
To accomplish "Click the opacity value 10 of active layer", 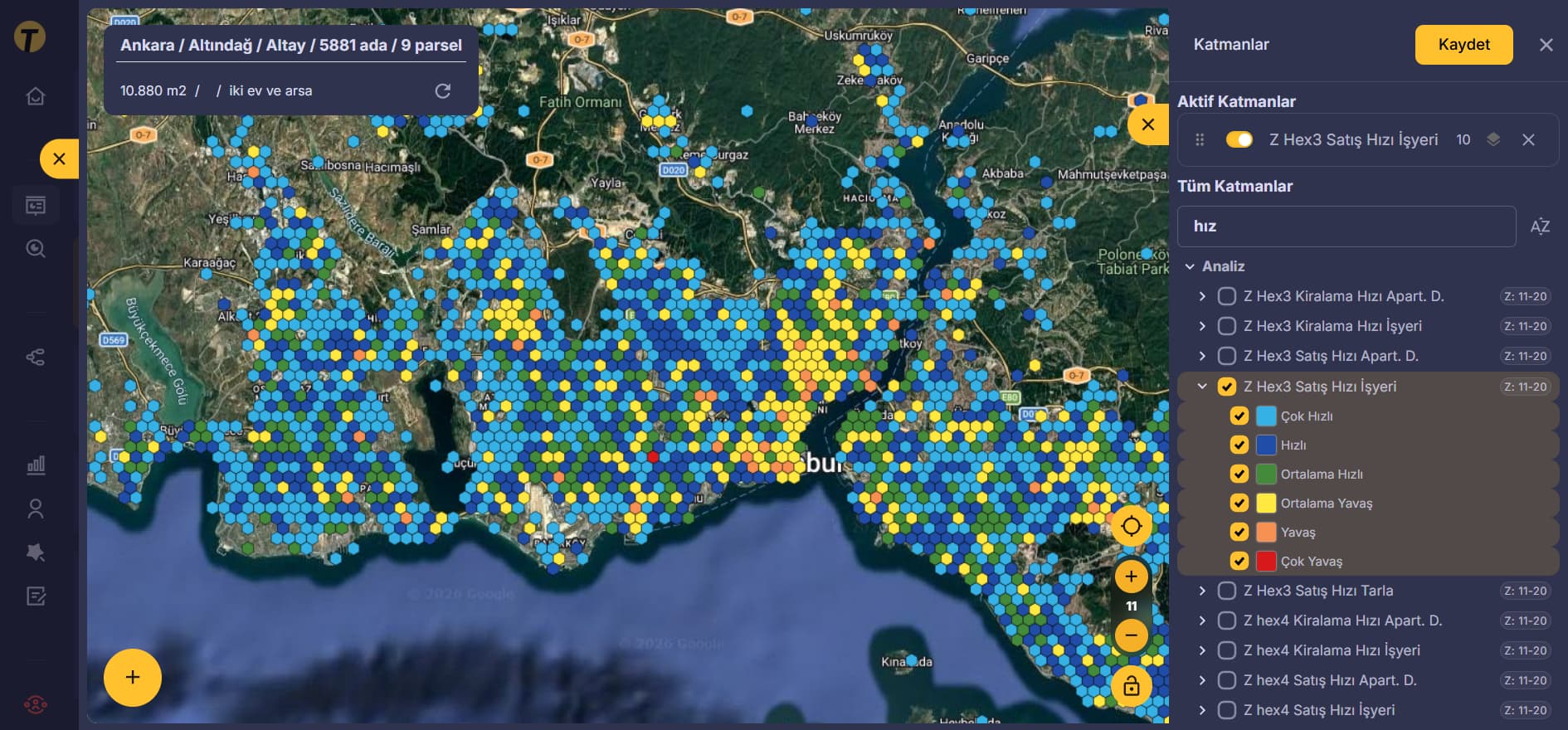I will (1463, 140).
